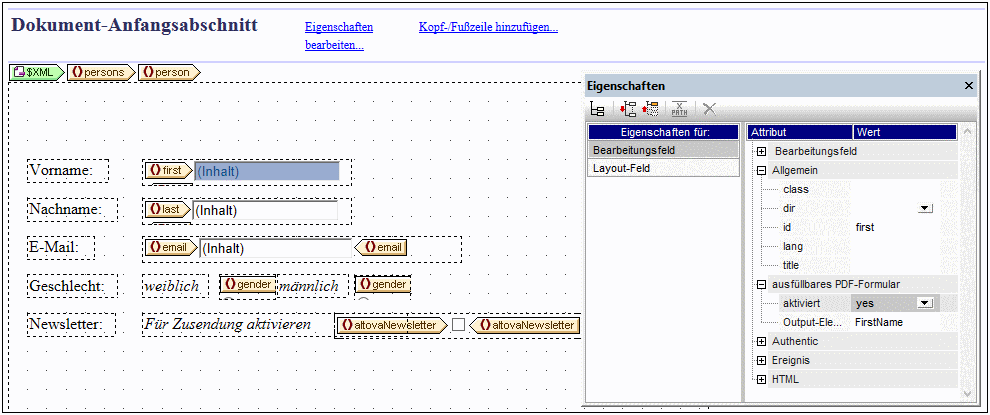Open the dir attribute dropdown

(924, 208)
